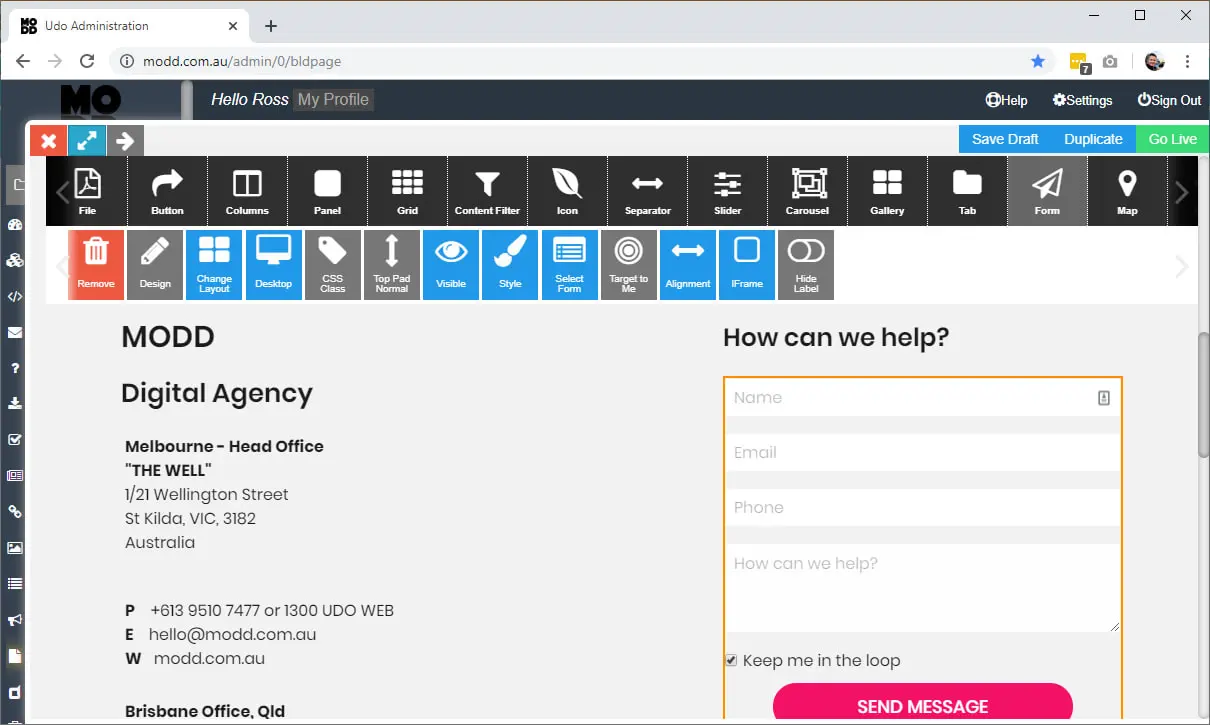The width and height of the screenshot is (1210, 725).
Task: Open a new browser tab
Action: coord(270,26)
